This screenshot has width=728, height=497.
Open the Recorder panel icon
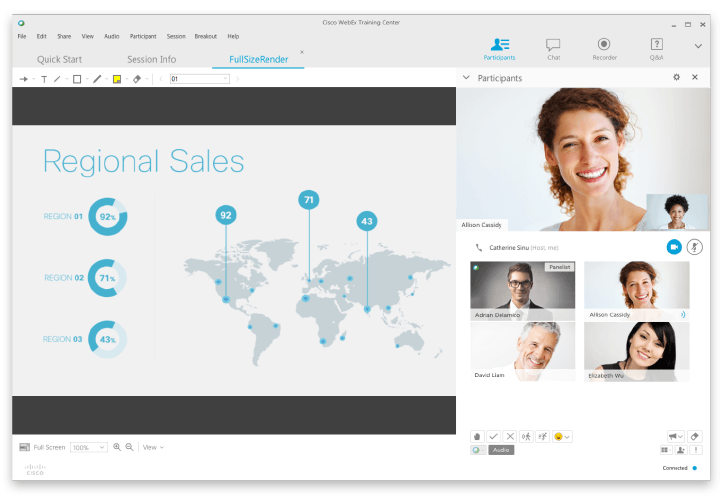coord(604,49)
